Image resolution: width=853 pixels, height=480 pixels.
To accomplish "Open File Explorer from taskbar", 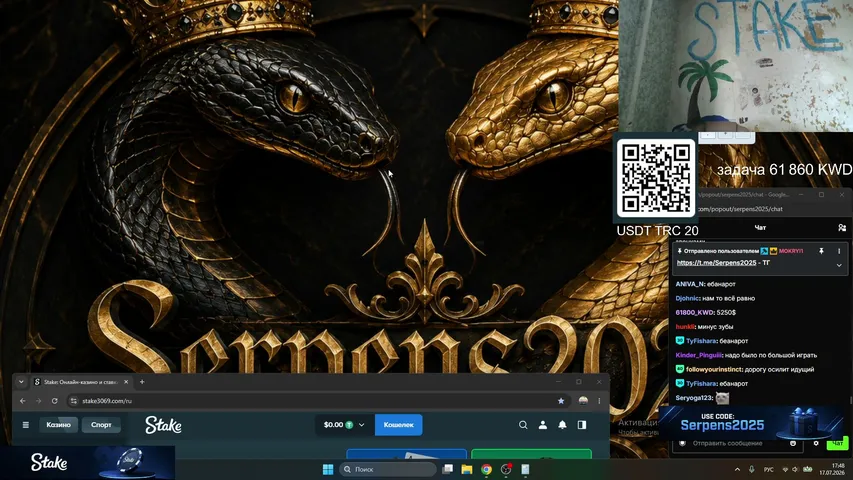I will click(467, 469).
